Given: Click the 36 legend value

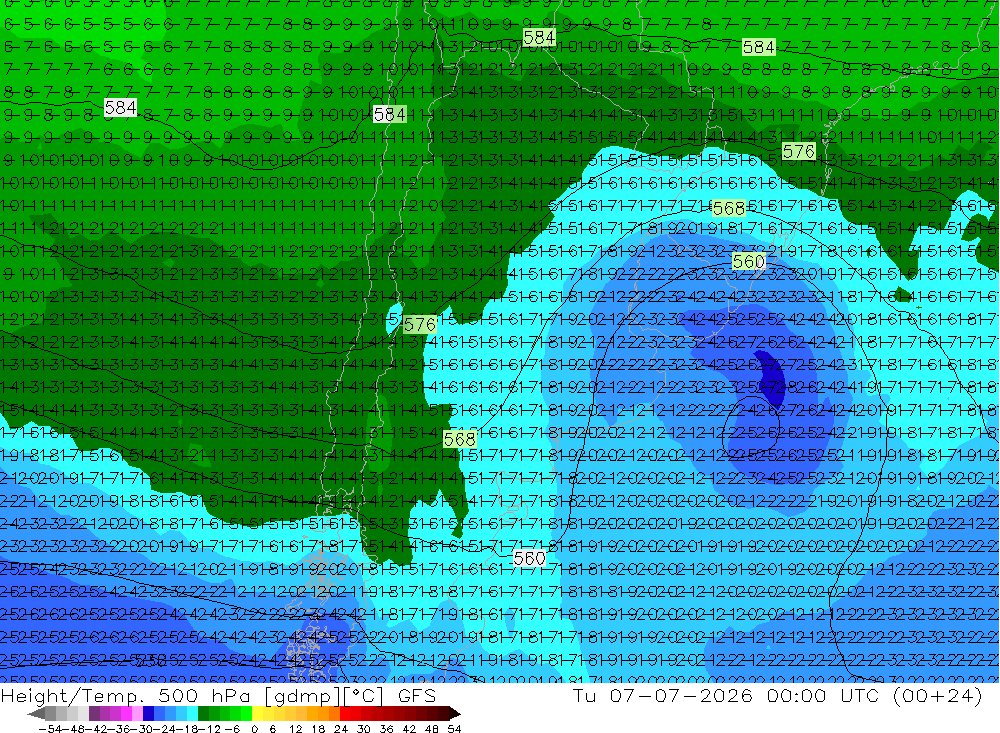Looking at the screenshot, I should [386, 729].
